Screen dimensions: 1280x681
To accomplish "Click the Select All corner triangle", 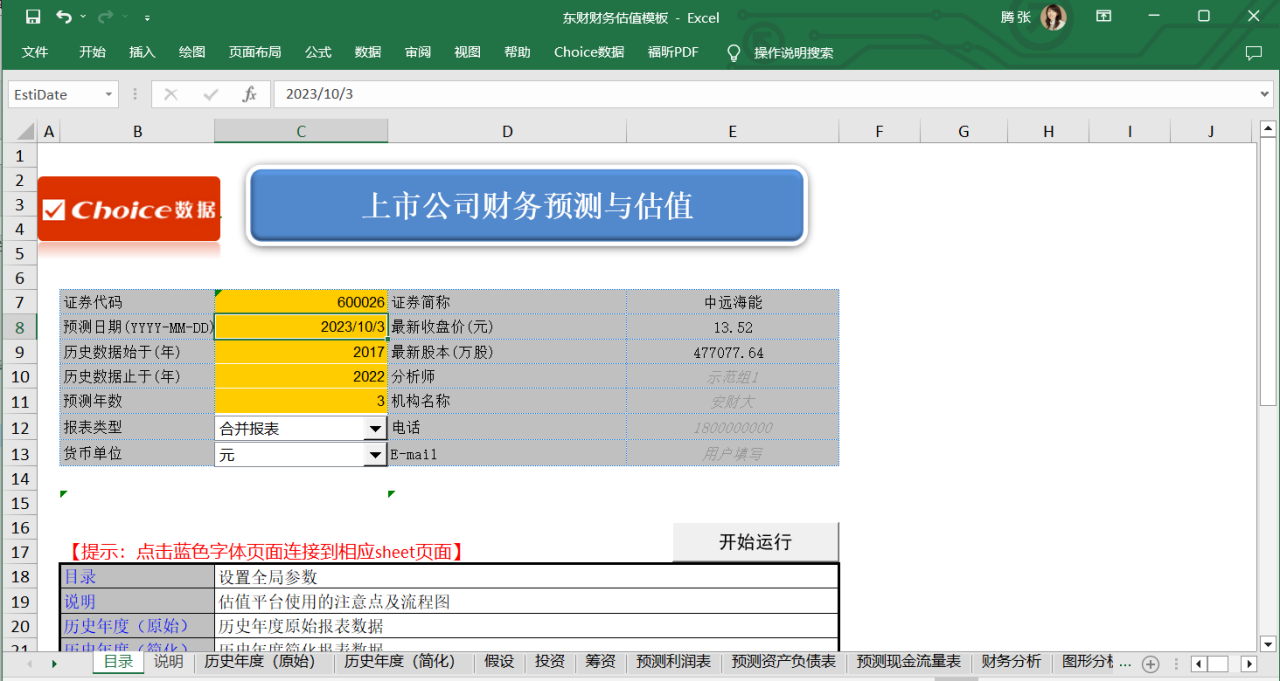I will (x=22, y=132).
